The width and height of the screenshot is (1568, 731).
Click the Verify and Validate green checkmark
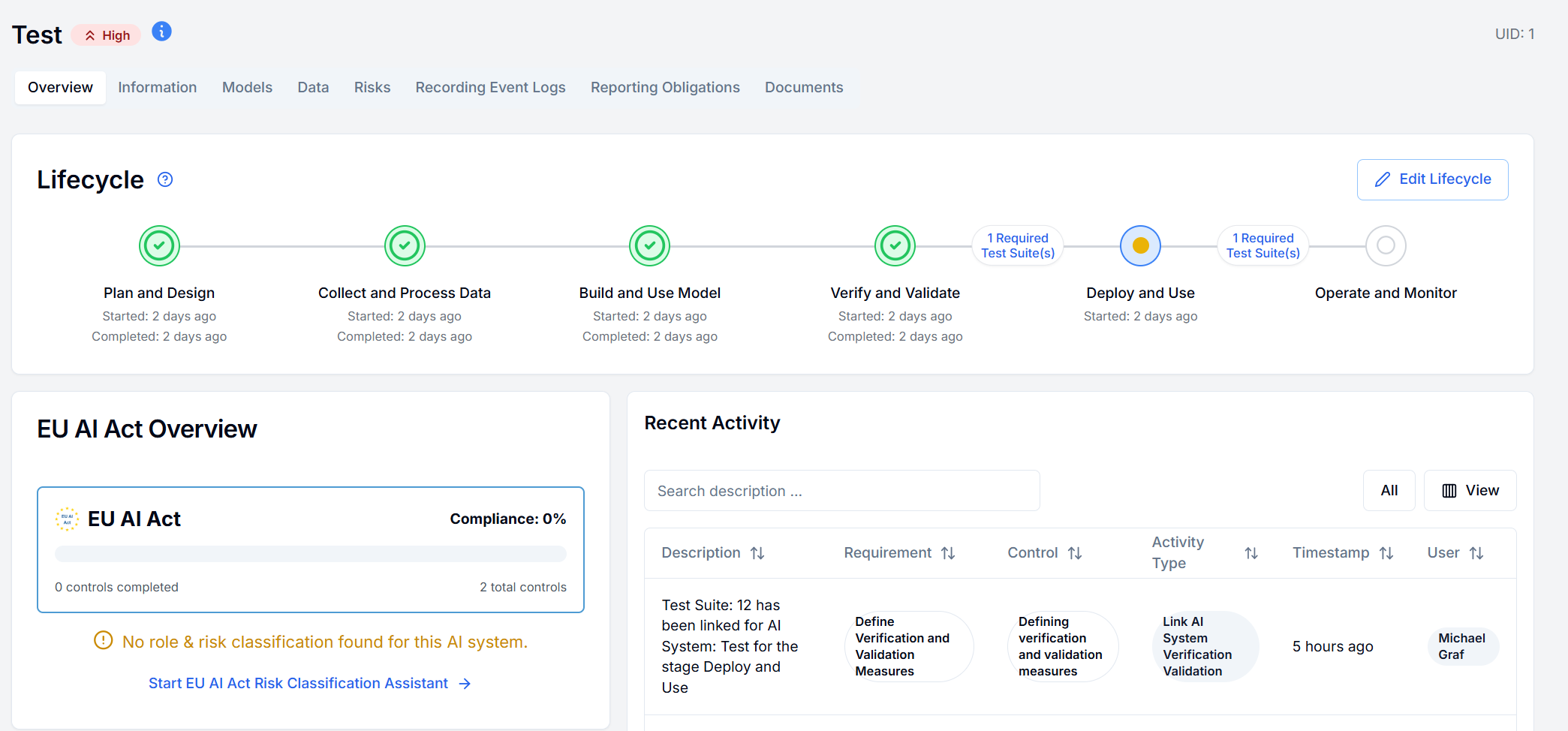(895, 245)
